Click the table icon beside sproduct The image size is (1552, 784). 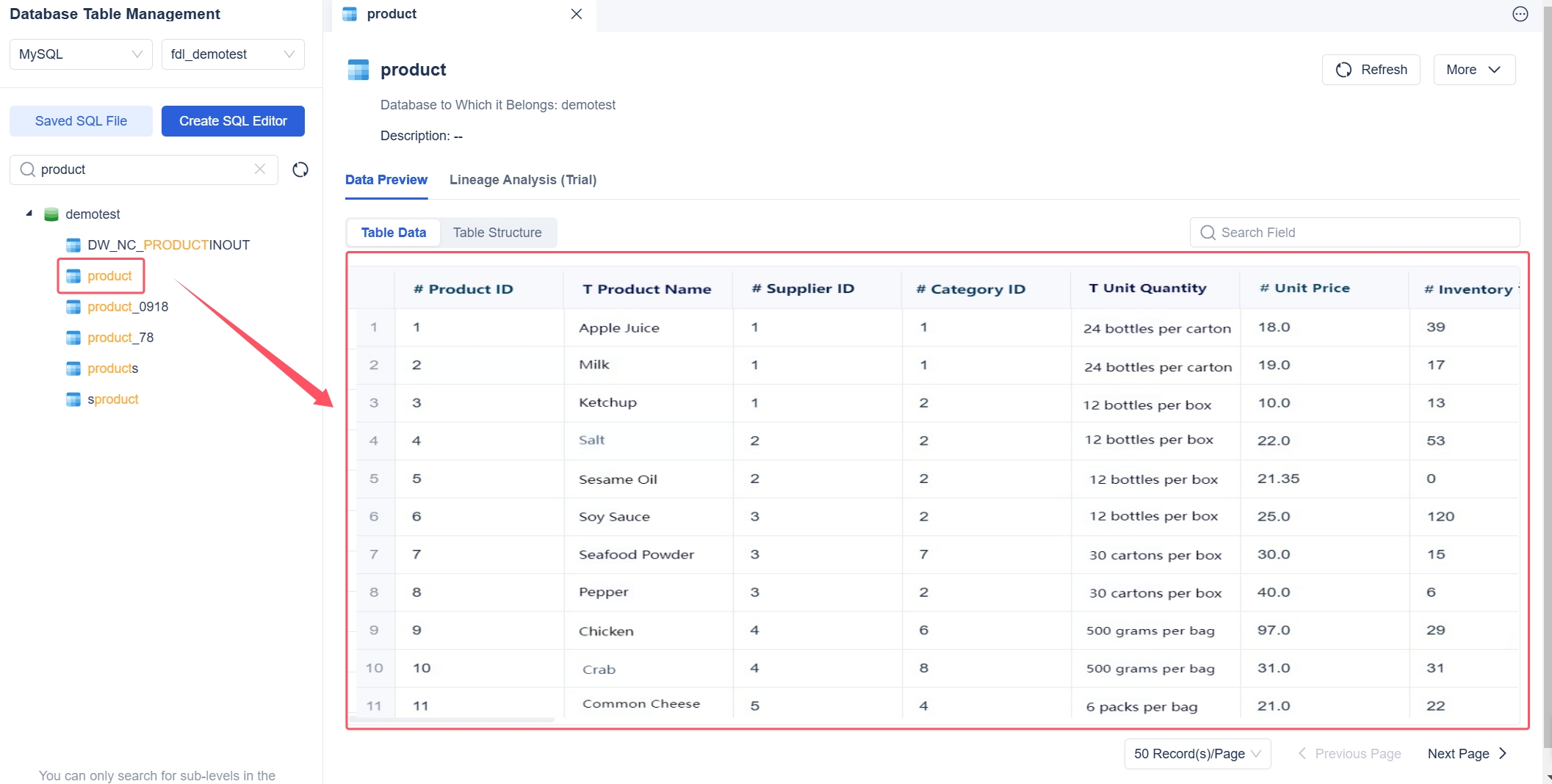pos(73,399)
